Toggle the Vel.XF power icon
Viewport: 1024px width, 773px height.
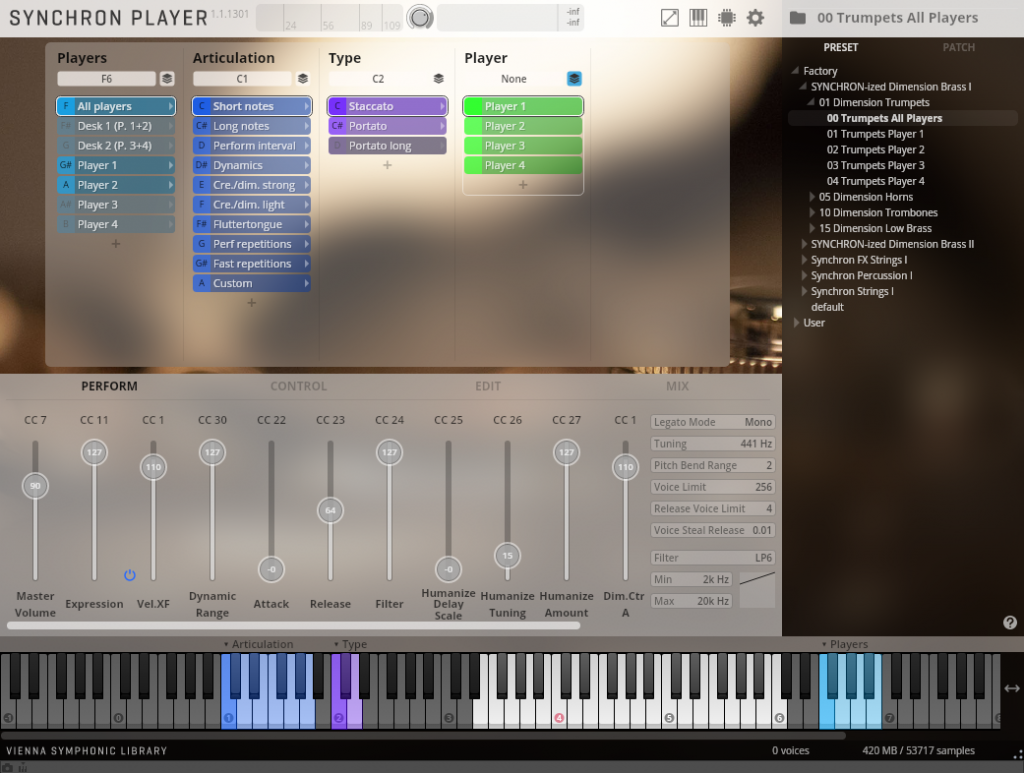pyautogui.click(x=129, y=575)
